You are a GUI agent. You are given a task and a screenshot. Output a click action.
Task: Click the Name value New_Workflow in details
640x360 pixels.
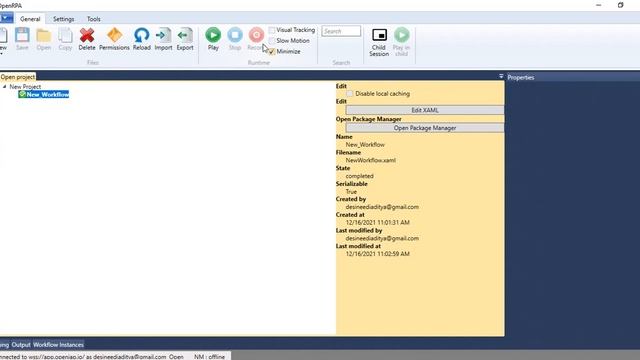point(365,144)
